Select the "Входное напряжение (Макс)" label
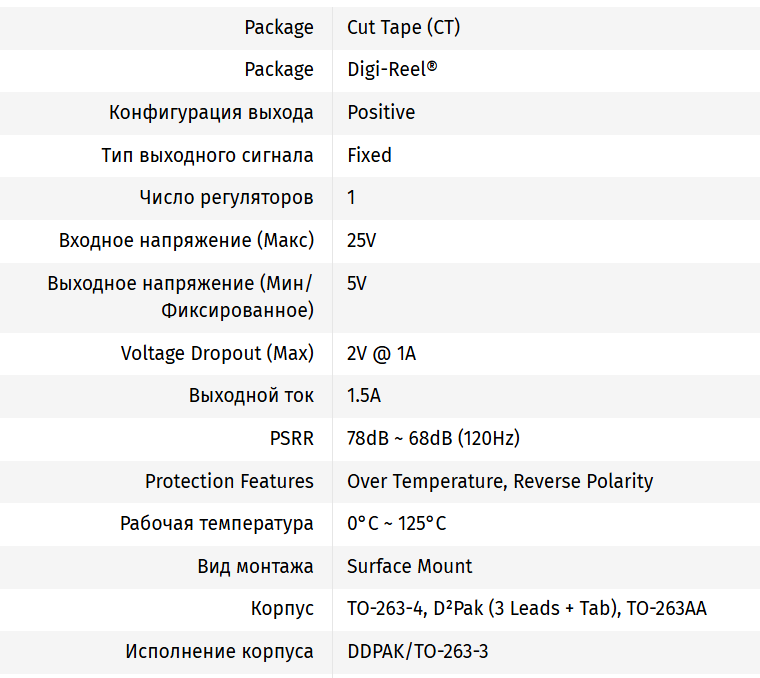This screenshot has height=678, width=760. point(186,240)
